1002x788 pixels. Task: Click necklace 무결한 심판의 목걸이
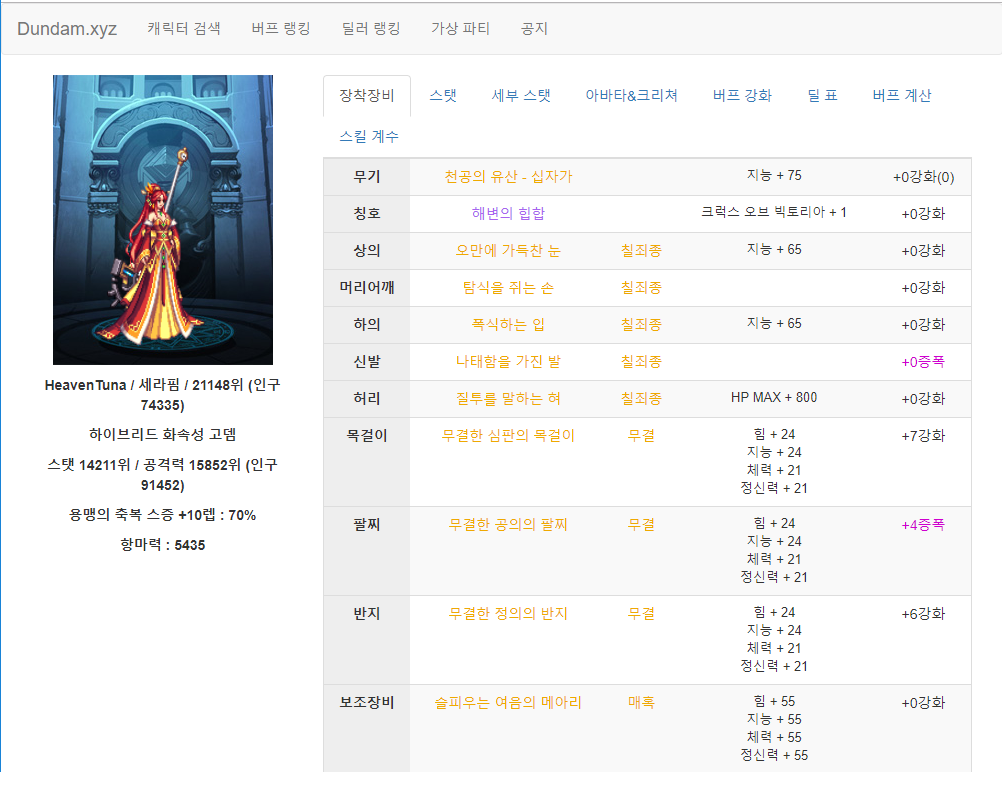(509, 436)
